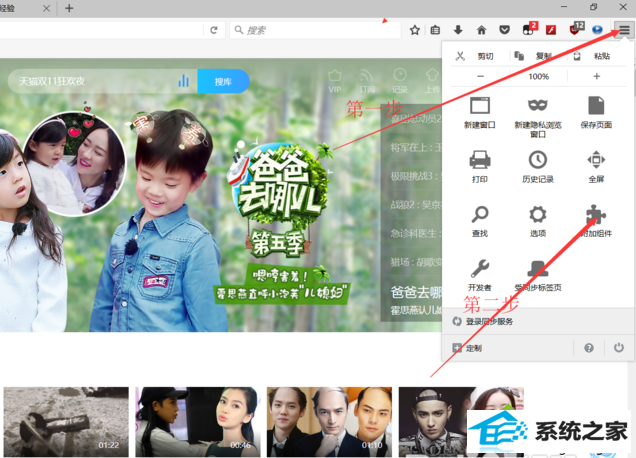The width and height of the screenshot is (636, 458).
Task: Select 极限挑战3 in the banner list
Action: pyautogui.click(x=416, y=176)
